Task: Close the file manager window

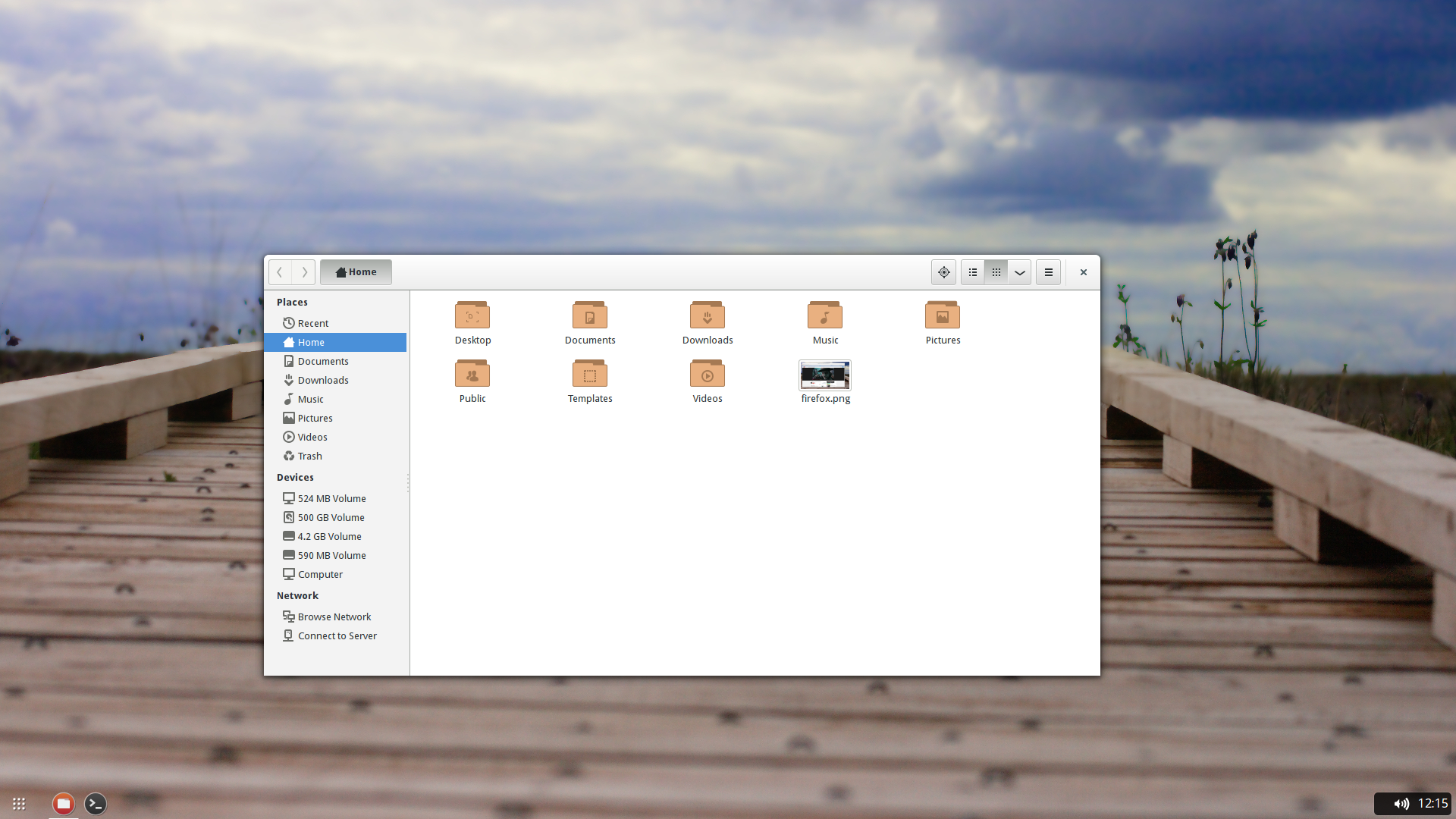Action: [1084, 272]
